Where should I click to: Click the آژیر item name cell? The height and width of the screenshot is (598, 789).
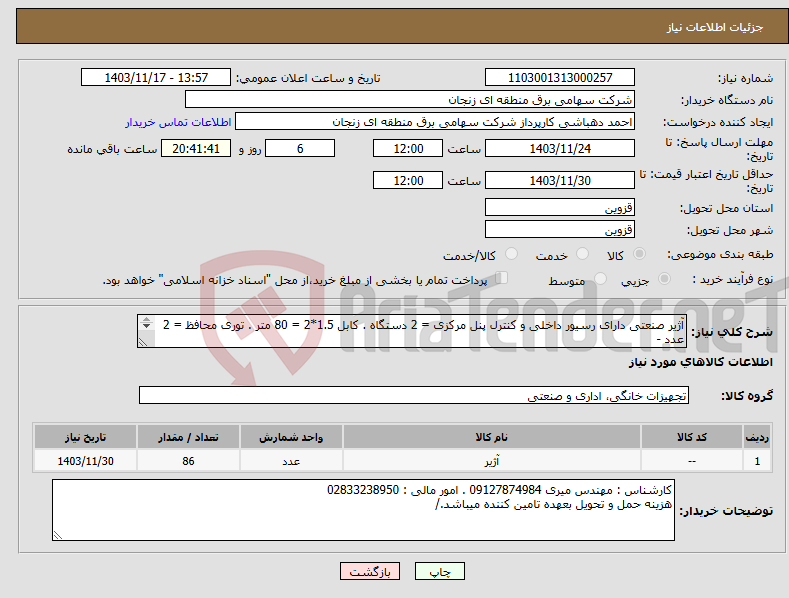[492, 461]
